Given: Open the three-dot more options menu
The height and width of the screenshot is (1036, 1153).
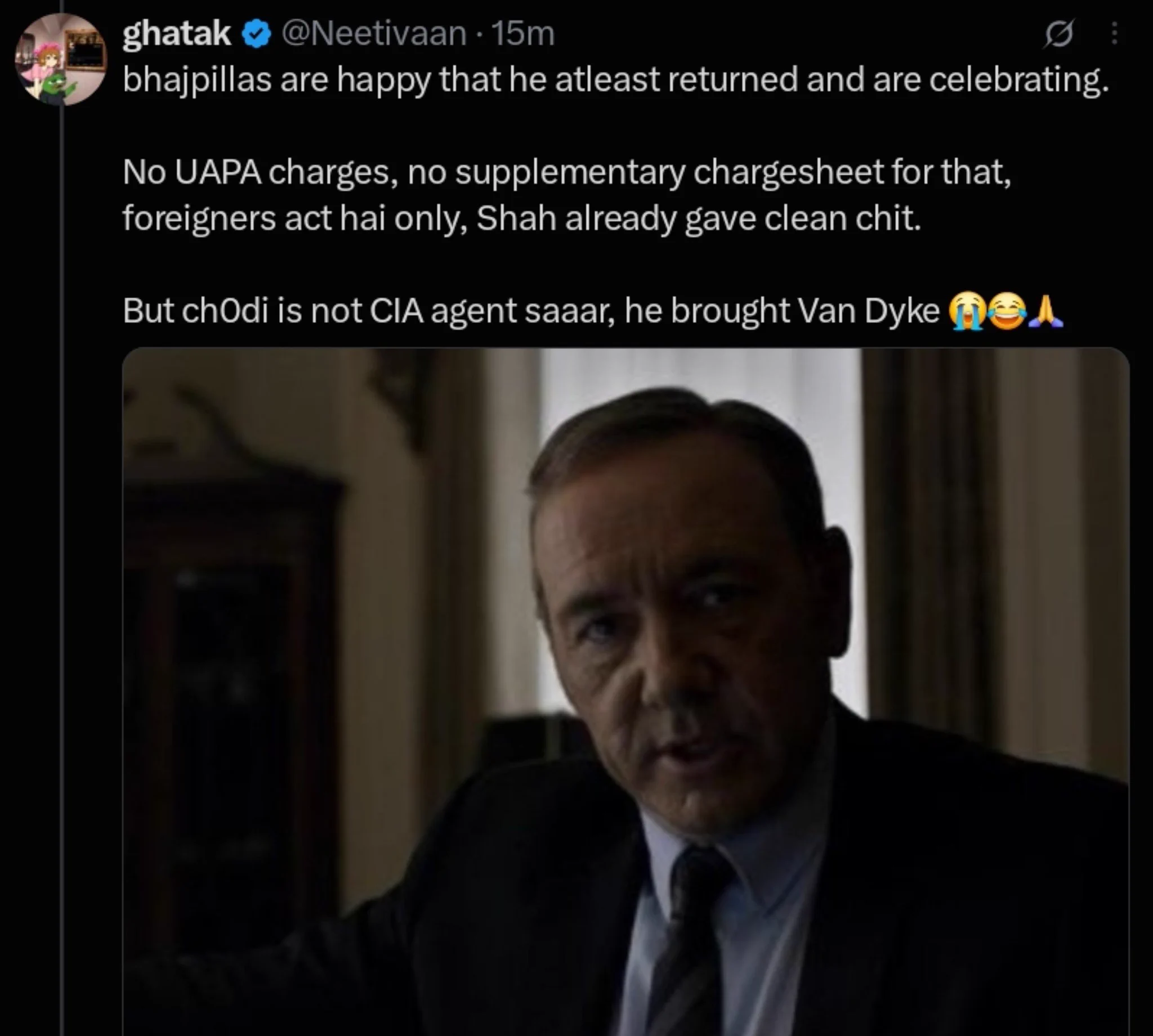Looking at the screenshot, I should click(1114, 34).
